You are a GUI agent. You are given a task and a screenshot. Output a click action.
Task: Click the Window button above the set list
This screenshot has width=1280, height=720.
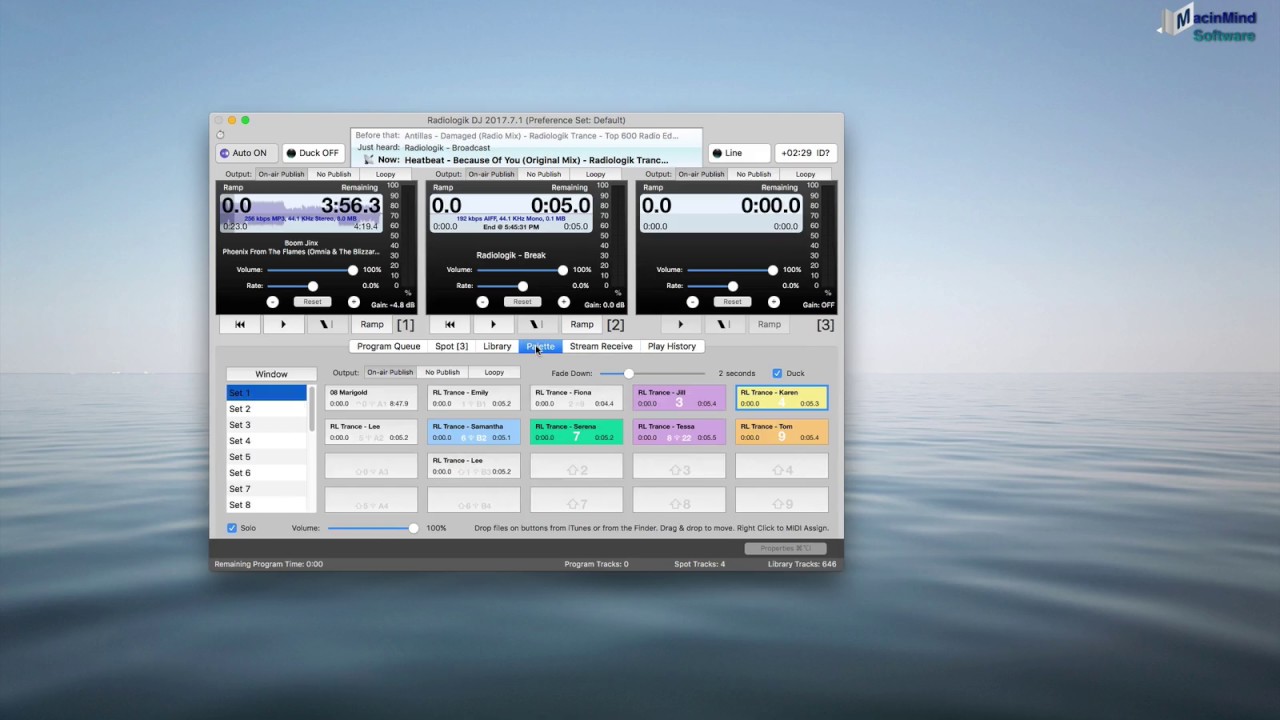[x=271, y=374]
